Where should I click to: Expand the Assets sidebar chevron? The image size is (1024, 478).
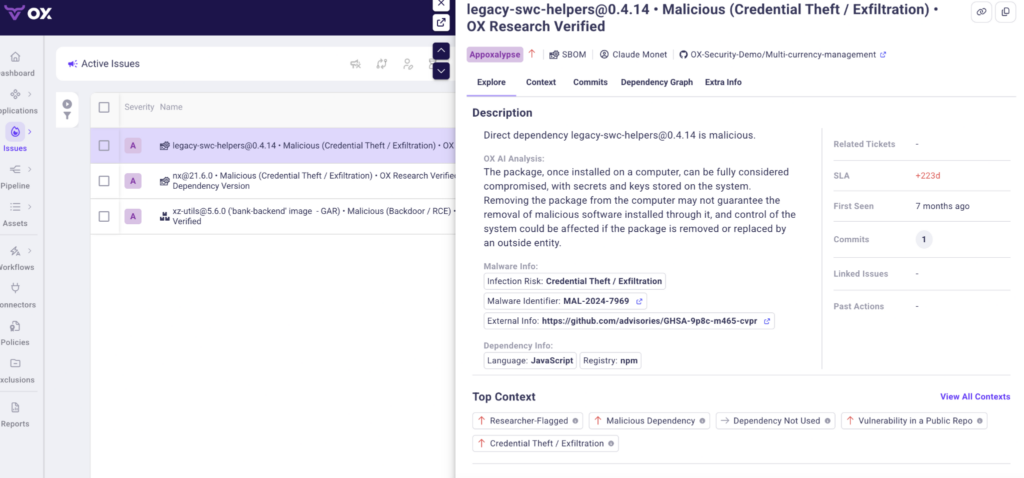pos(30,207)
